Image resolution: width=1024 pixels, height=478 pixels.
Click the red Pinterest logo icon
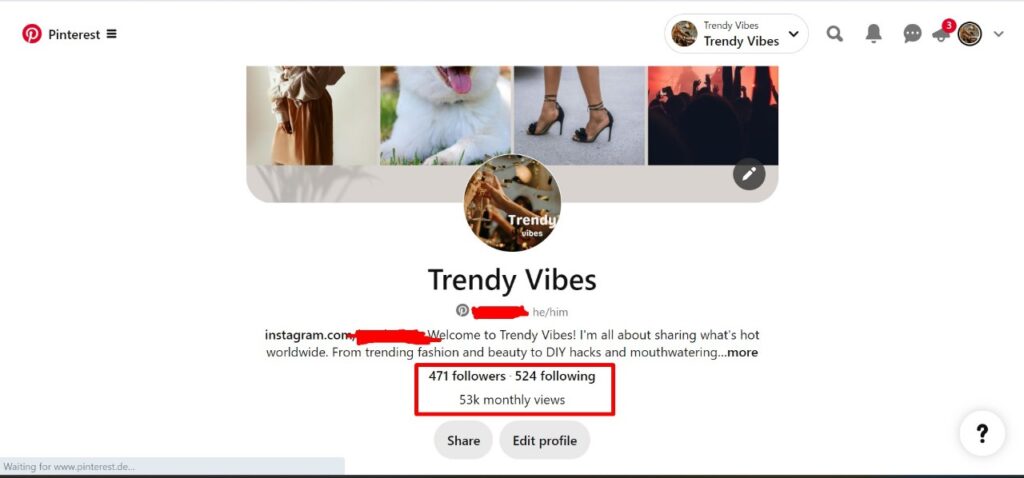31,34
